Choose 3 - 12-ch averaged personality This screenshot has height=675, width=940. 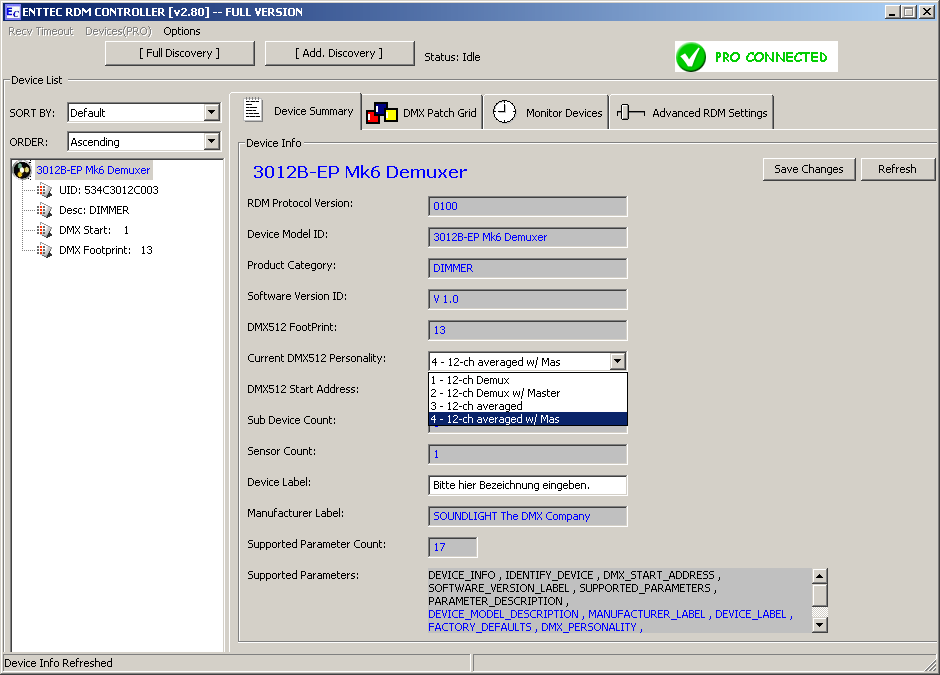(x=476, y=406)
